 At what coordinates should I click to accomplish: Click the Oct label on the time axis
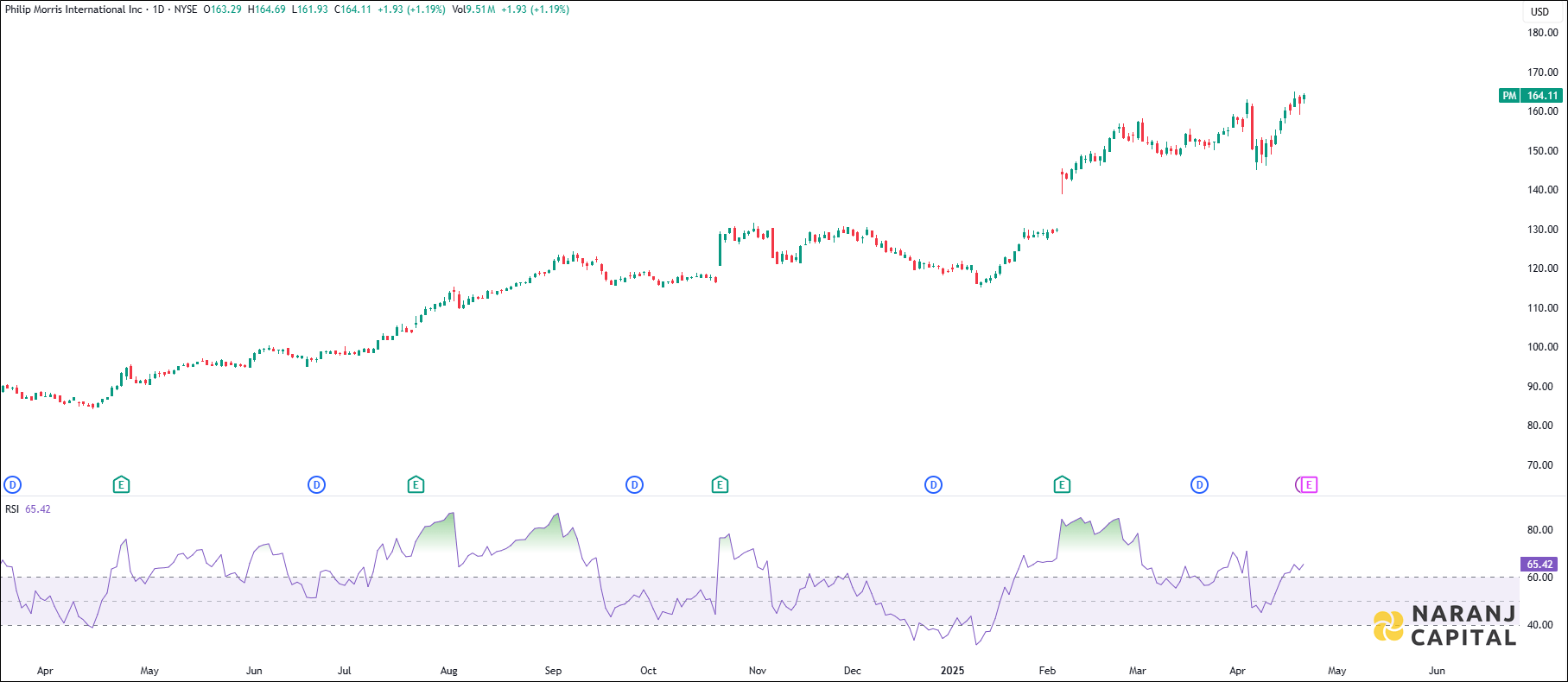point(648,671)
